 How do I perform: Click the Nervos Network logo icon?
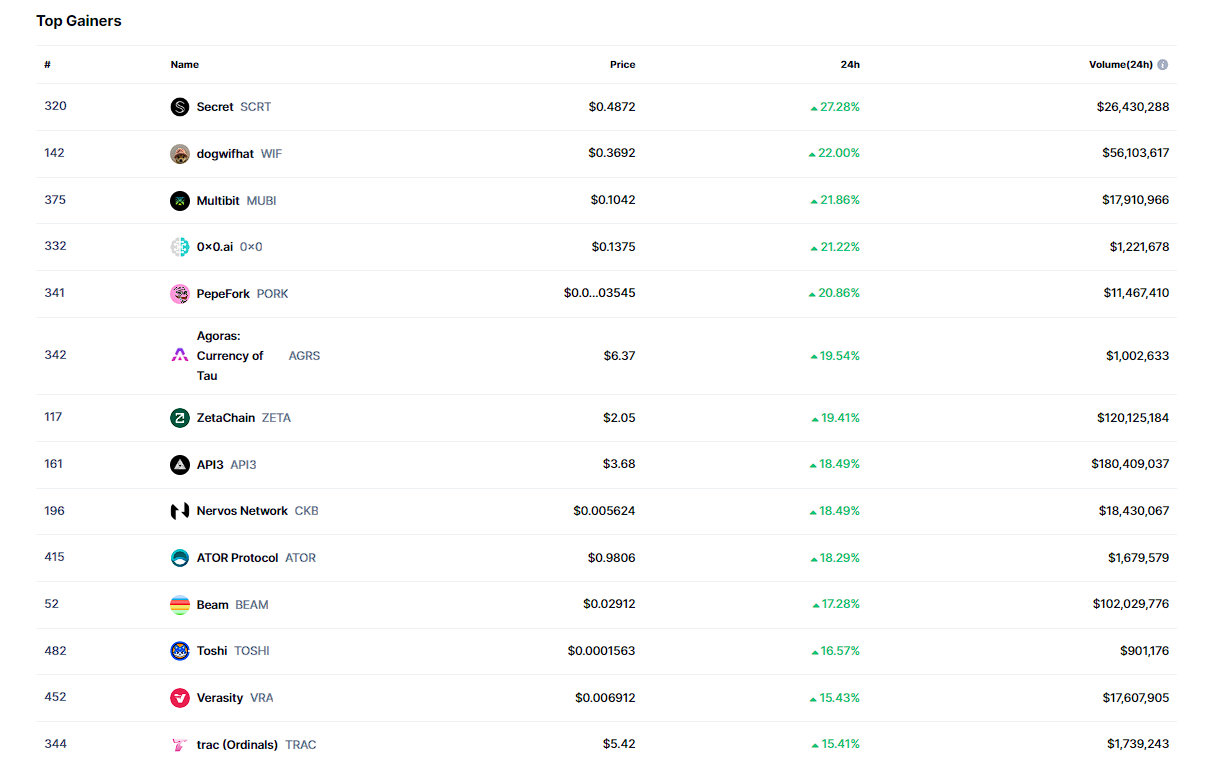pyautogui.click(x=180, y=511)
